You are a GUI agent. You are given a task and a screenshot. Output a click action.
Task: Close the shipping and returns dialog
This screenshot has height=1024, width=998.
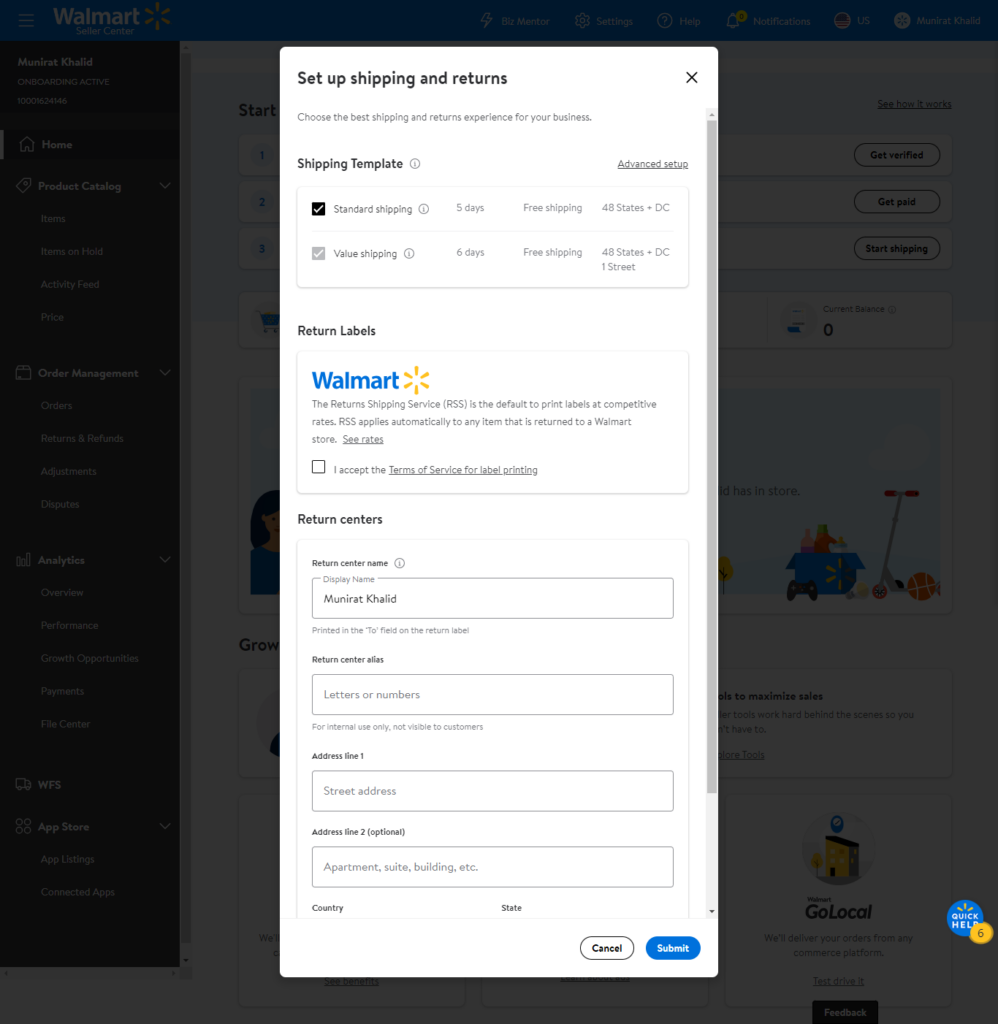pos(692,78)
